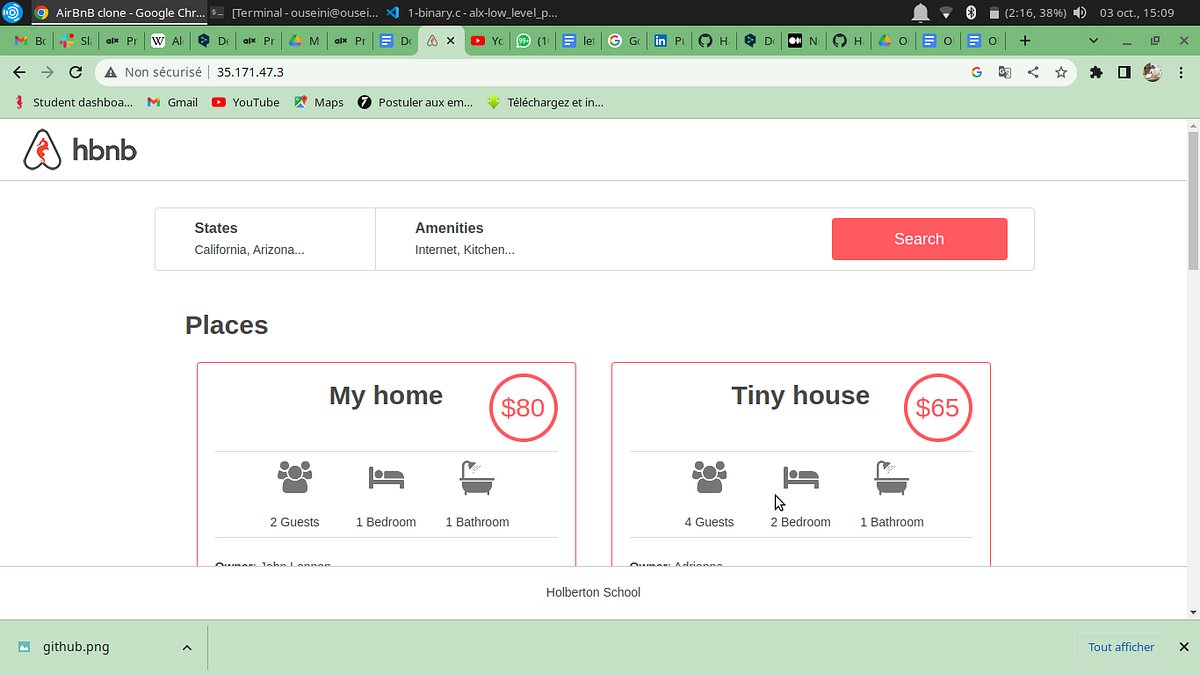Switch to the Wikipedia tab
The width and height of the screenshot is (1200, 675).
(165, 41)
